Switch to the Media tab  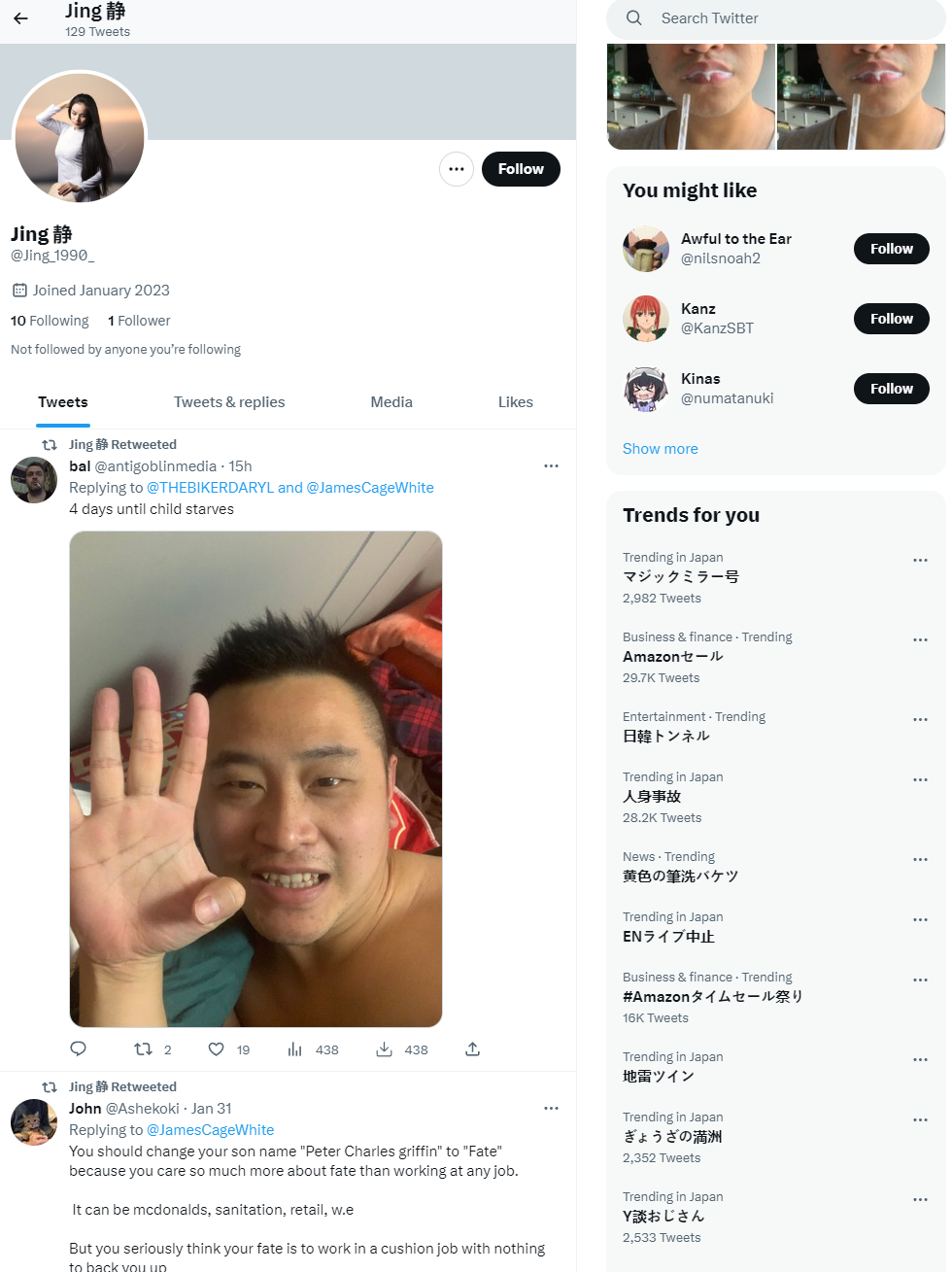click(391, 402)
